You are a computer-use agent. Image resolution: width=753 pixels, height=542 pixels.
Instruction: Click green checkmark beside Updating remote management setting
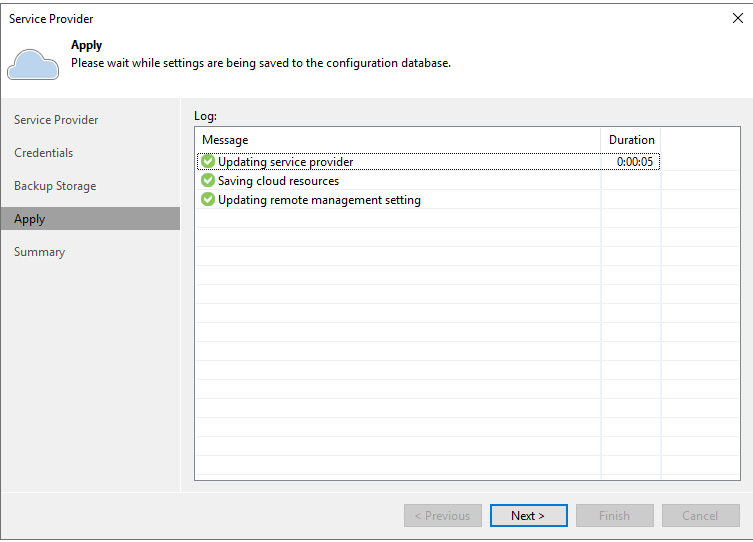click(208, 199)
